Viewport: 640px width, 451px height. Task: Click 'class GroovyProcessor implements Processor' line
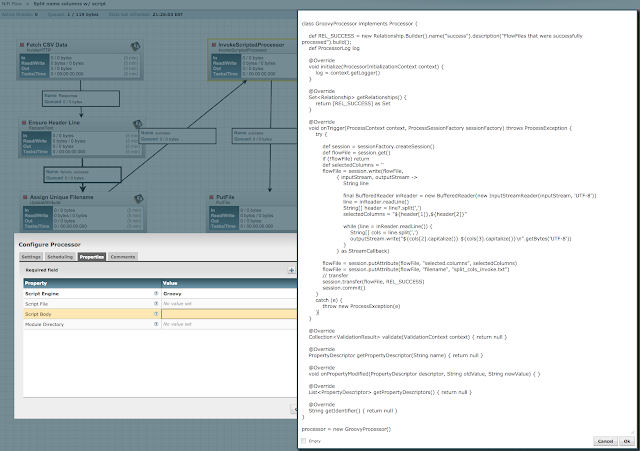tap(359, 24)
